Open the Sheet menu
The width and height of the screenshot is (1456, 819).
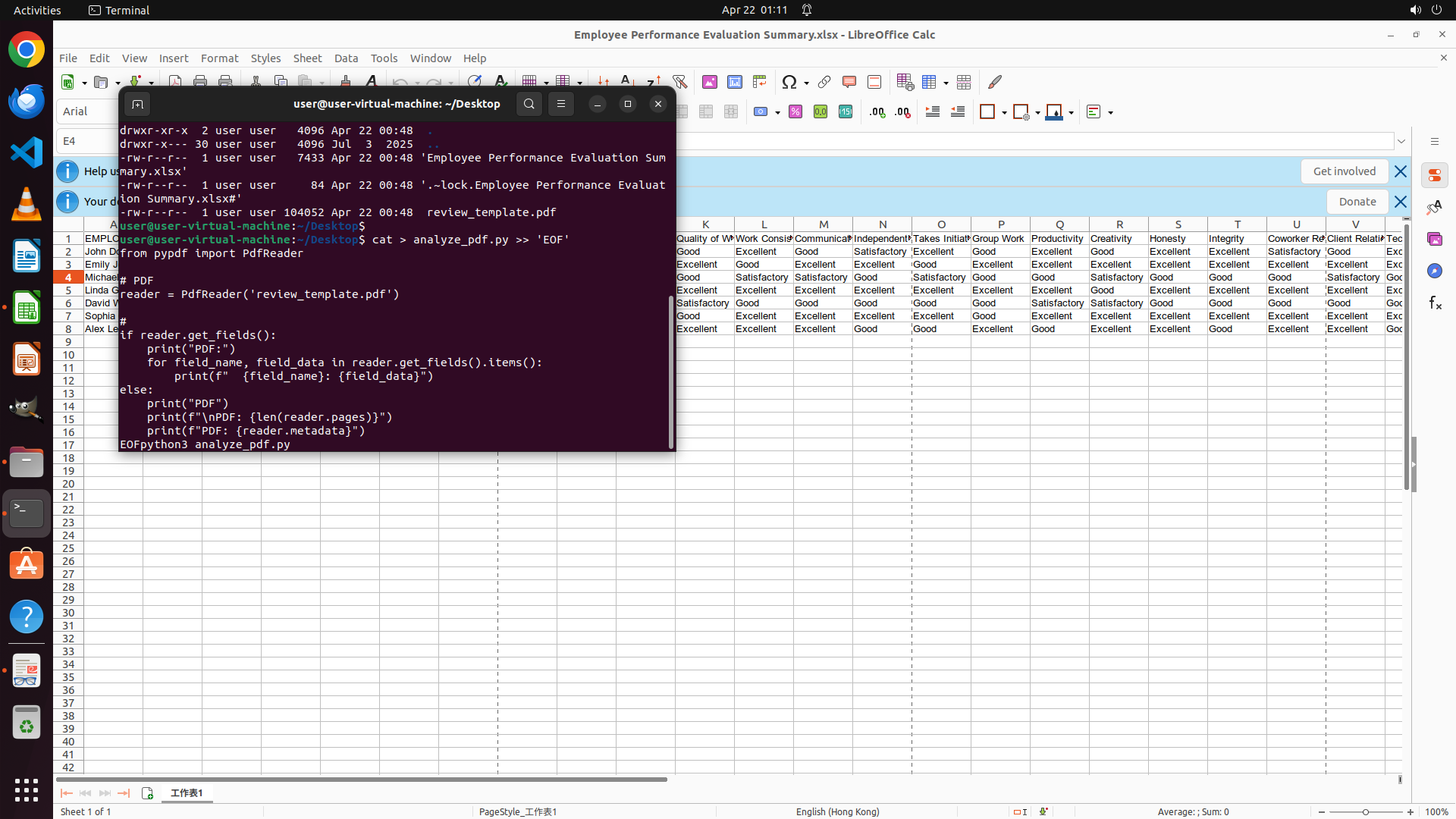307,58
